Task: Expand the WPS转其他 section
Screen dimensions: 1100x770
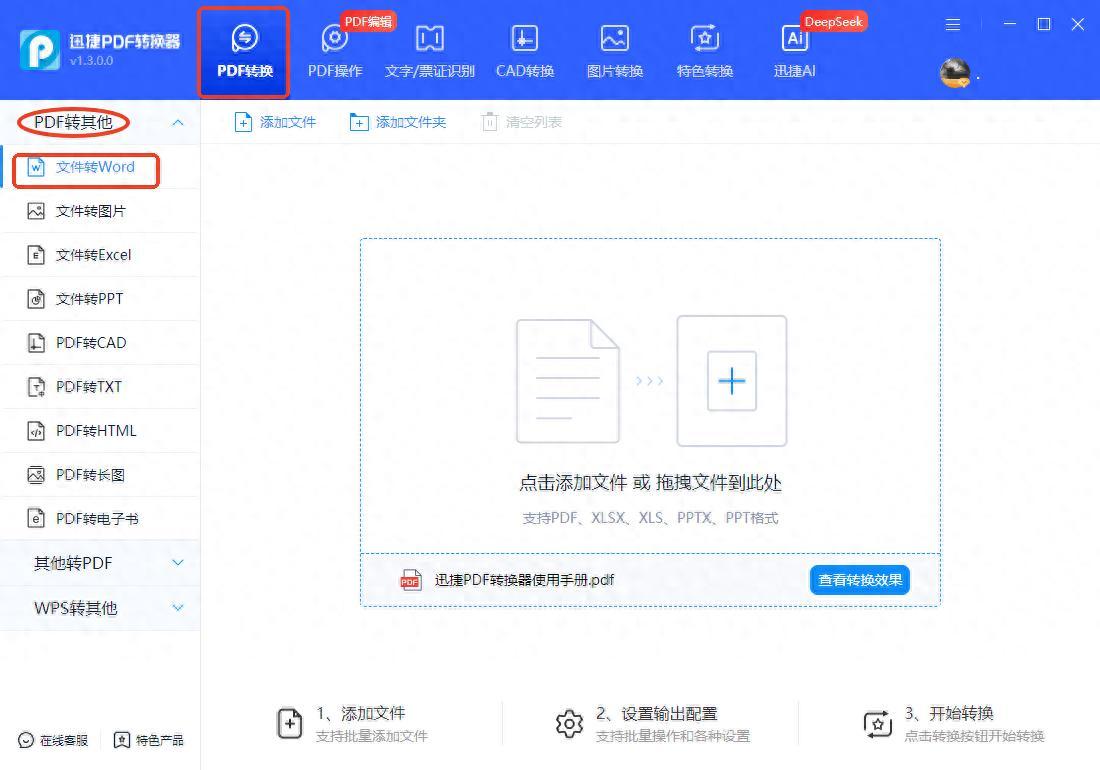Action: [x=178, y=607]
